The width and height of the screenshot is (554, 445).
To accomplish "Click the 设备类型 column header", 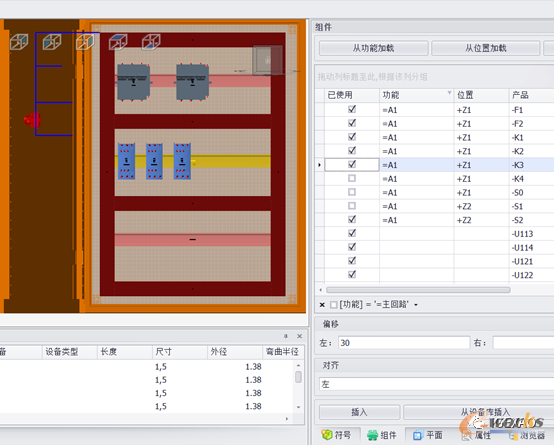I will coord(70,352).
